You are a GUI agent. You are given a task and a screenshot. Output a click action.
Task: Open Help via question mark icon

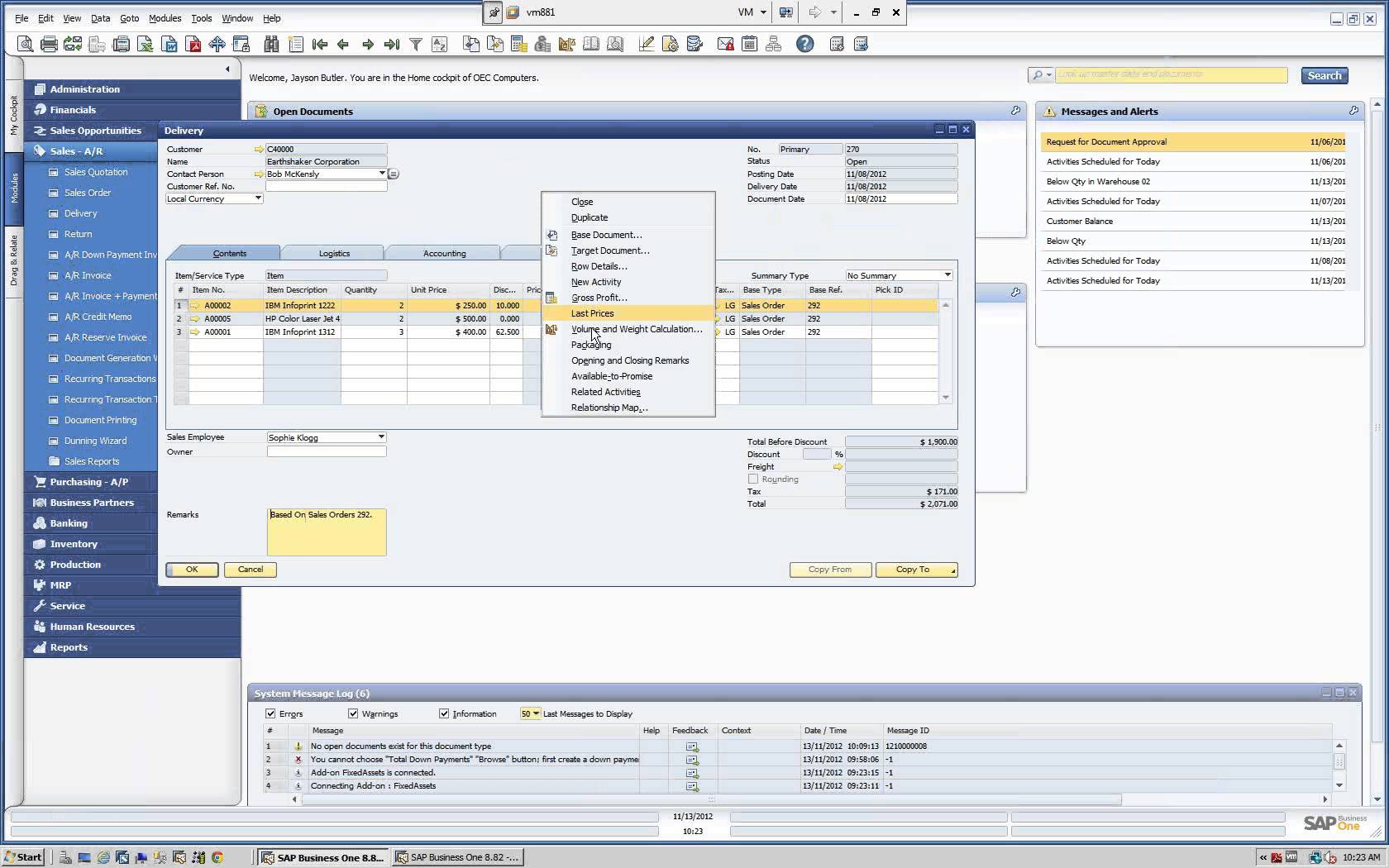tap(804, 45)
